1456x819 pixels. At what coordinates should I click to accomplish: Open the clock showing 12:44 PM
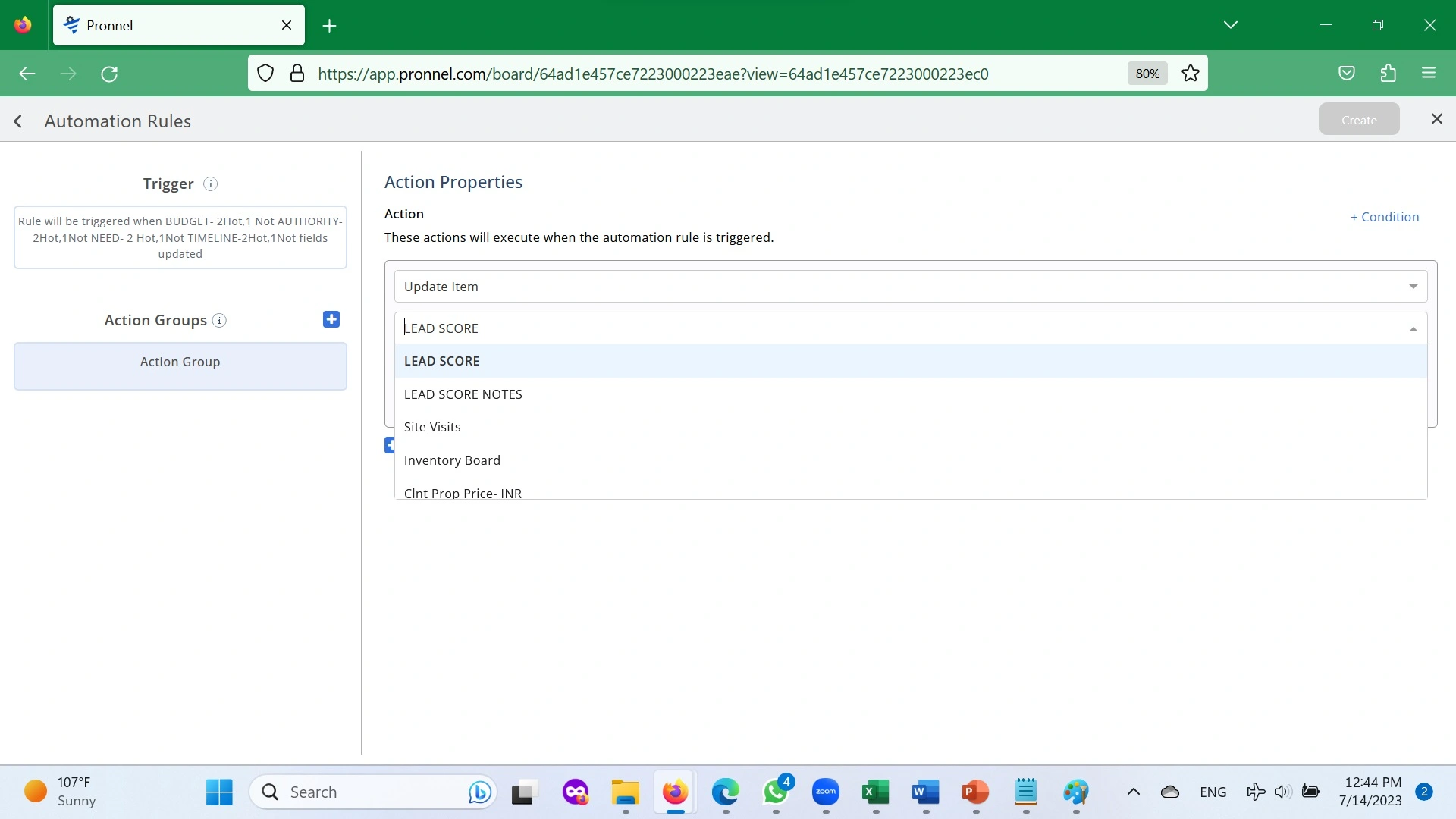[1371, 792]
